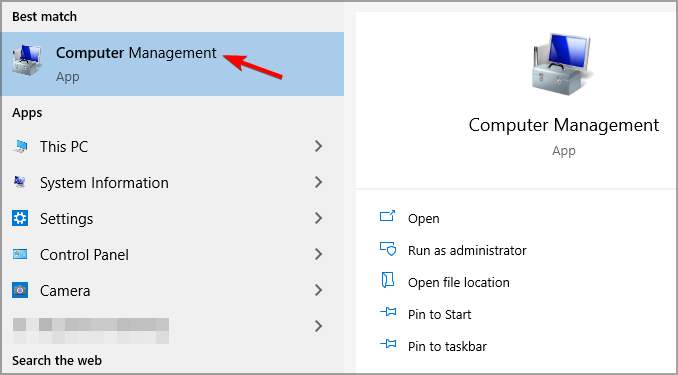The height and width of the screenshot is (375, 678).
Task: Click the Open file location folder icon
Action: 387,281
